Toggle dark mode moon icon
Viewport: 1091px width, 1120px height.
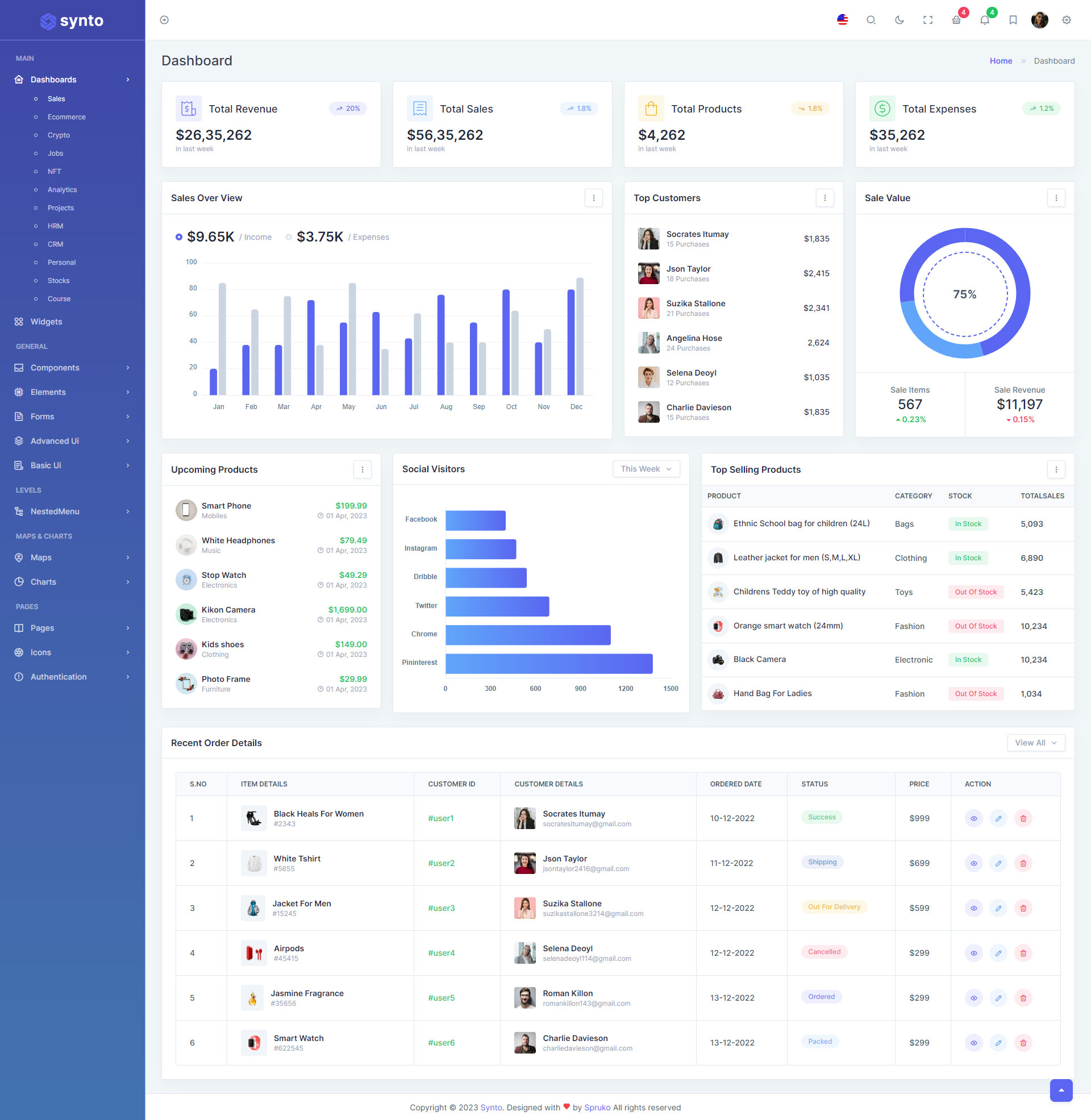coord(899,20)
